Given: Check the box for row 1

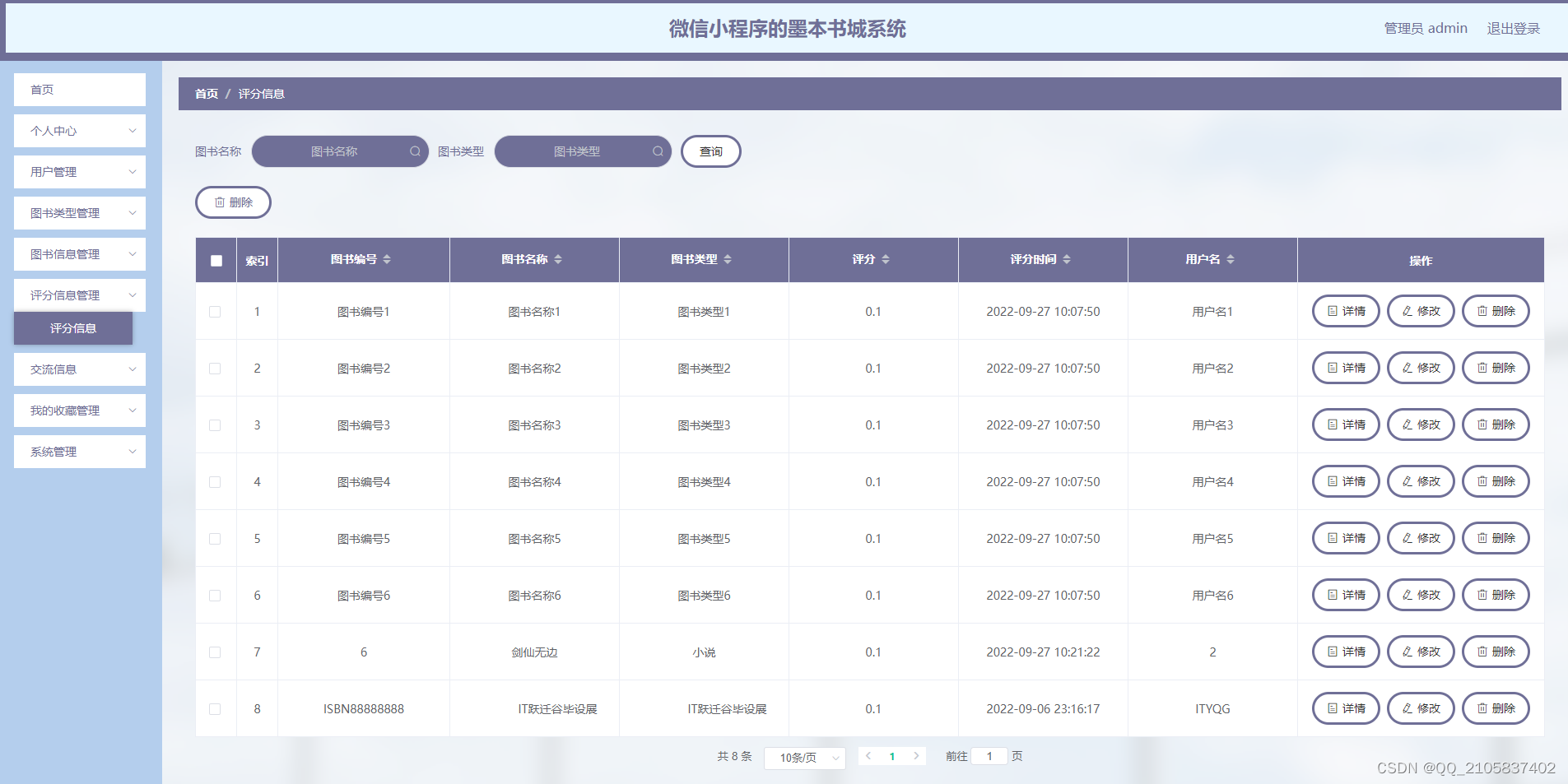Looking at the screenshot, I should tap(215, 312).
